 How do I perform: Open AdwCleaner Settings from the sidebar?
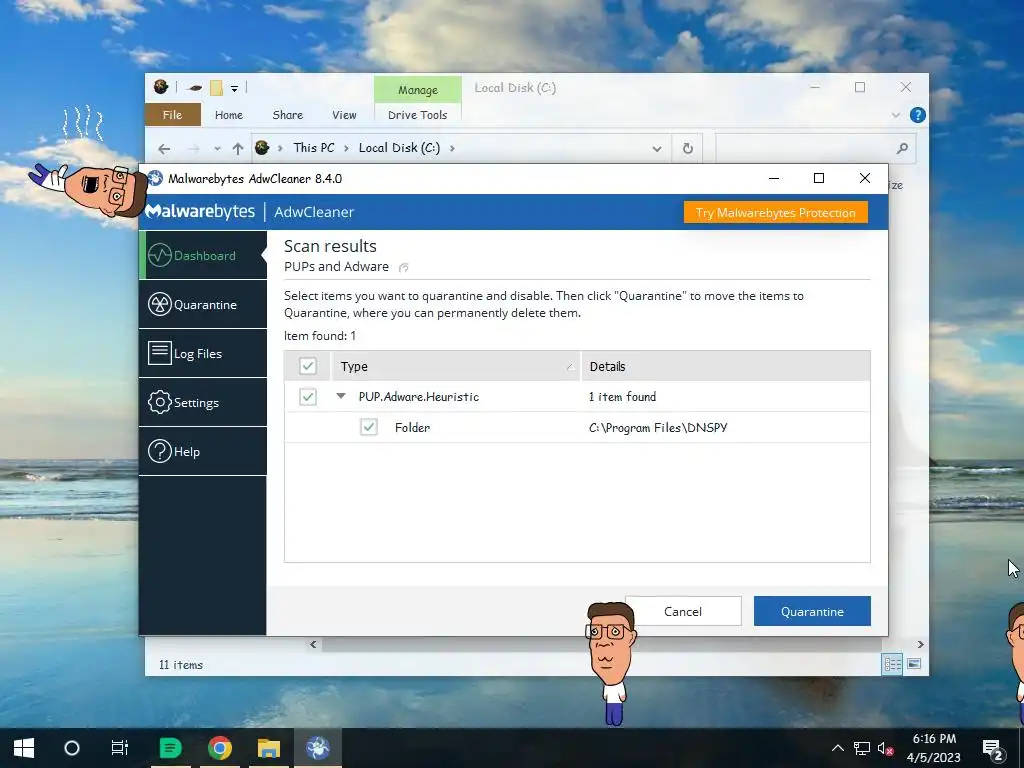[x=203, y=402]
